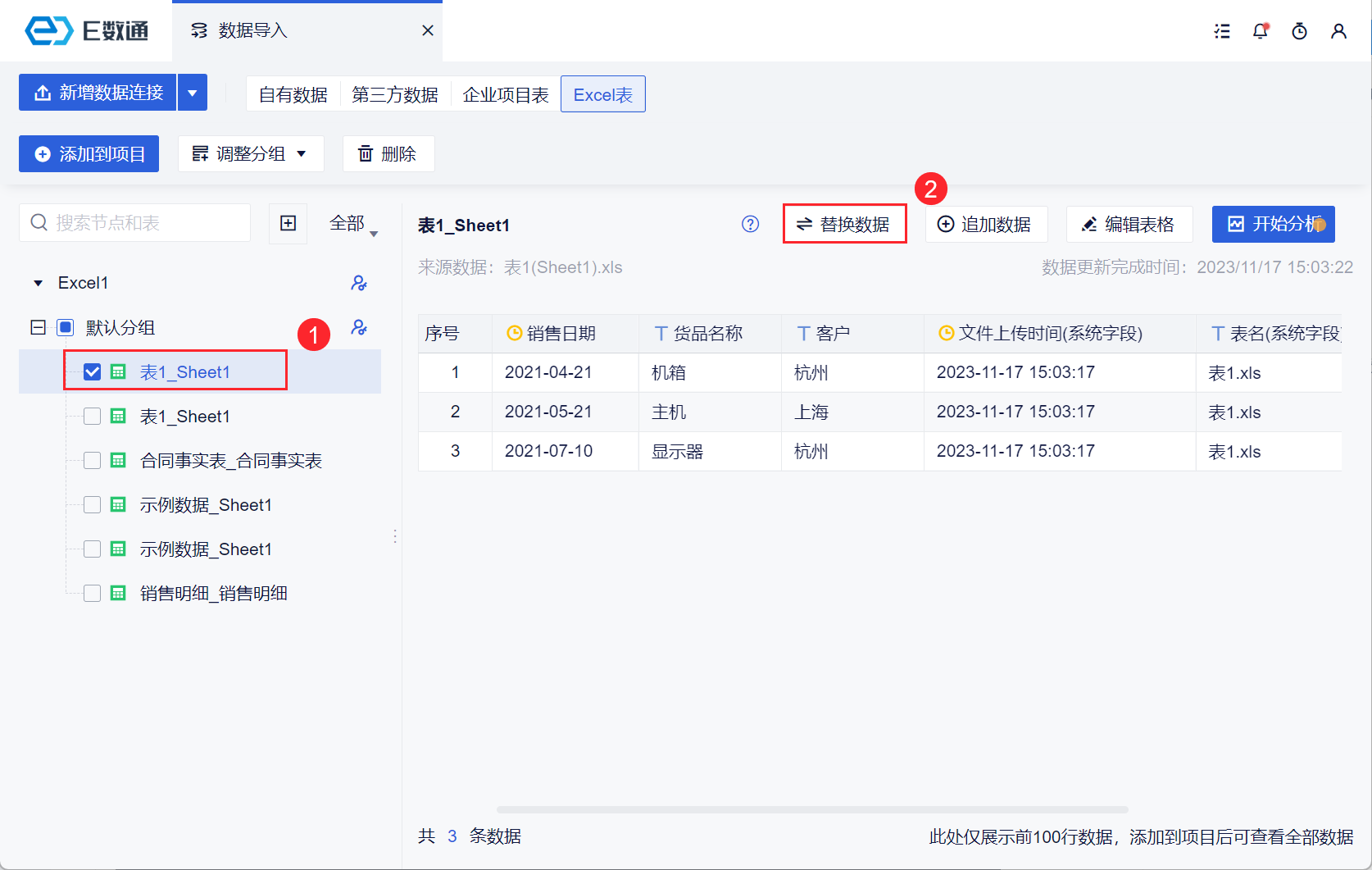Click the E数通 logo
The image size is (1372, 870).
point(87,30)
